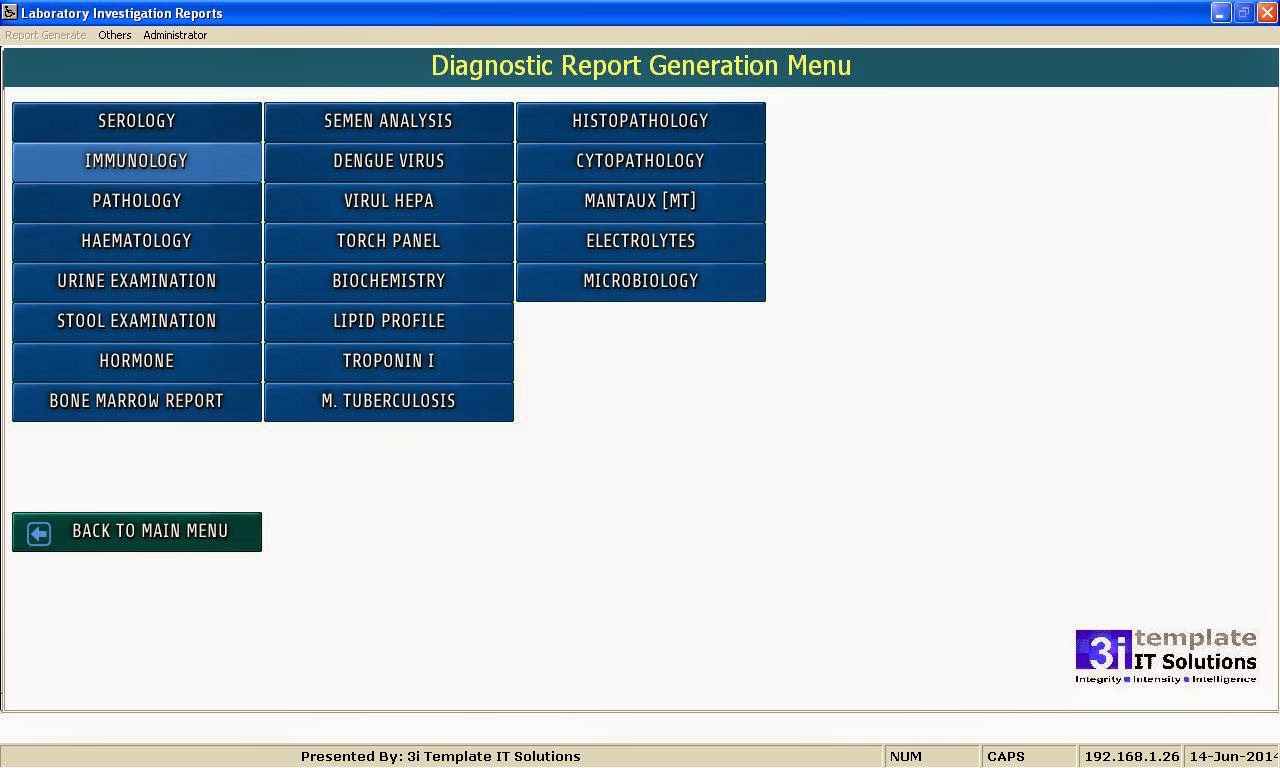Click the 3i Template IT Solutions logo

(1163, 653)
